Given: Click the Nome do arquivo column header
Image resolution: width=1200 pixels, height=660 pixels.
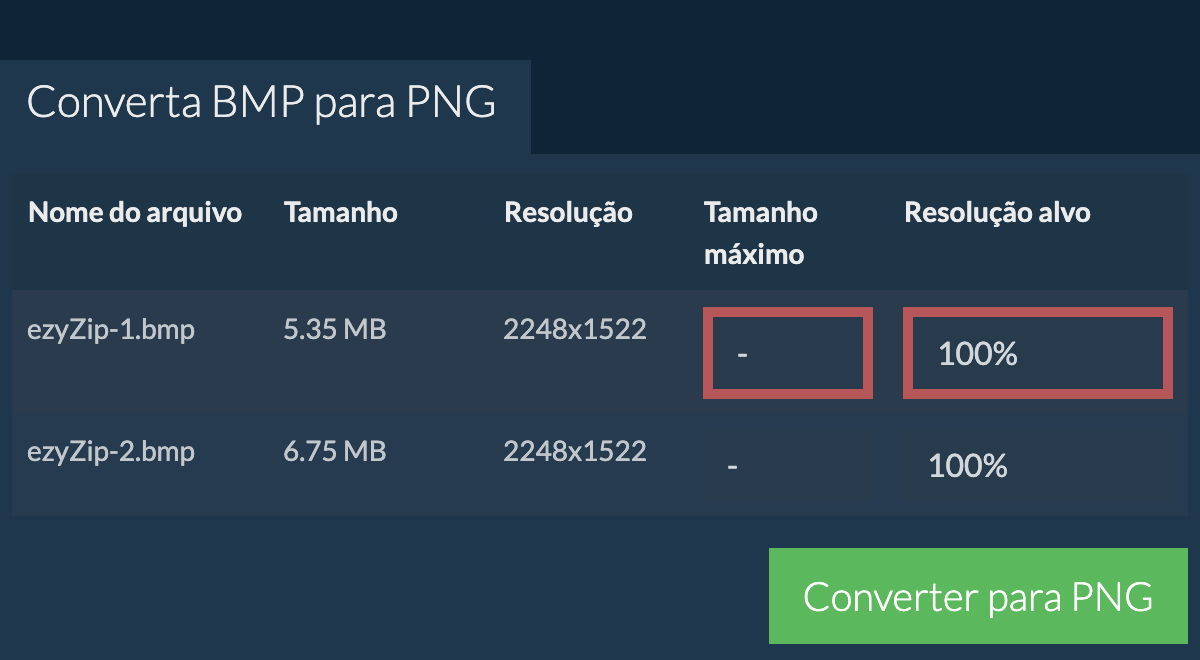Looking at the screenshot, I should pyautogui.click(x=135, y=212).
